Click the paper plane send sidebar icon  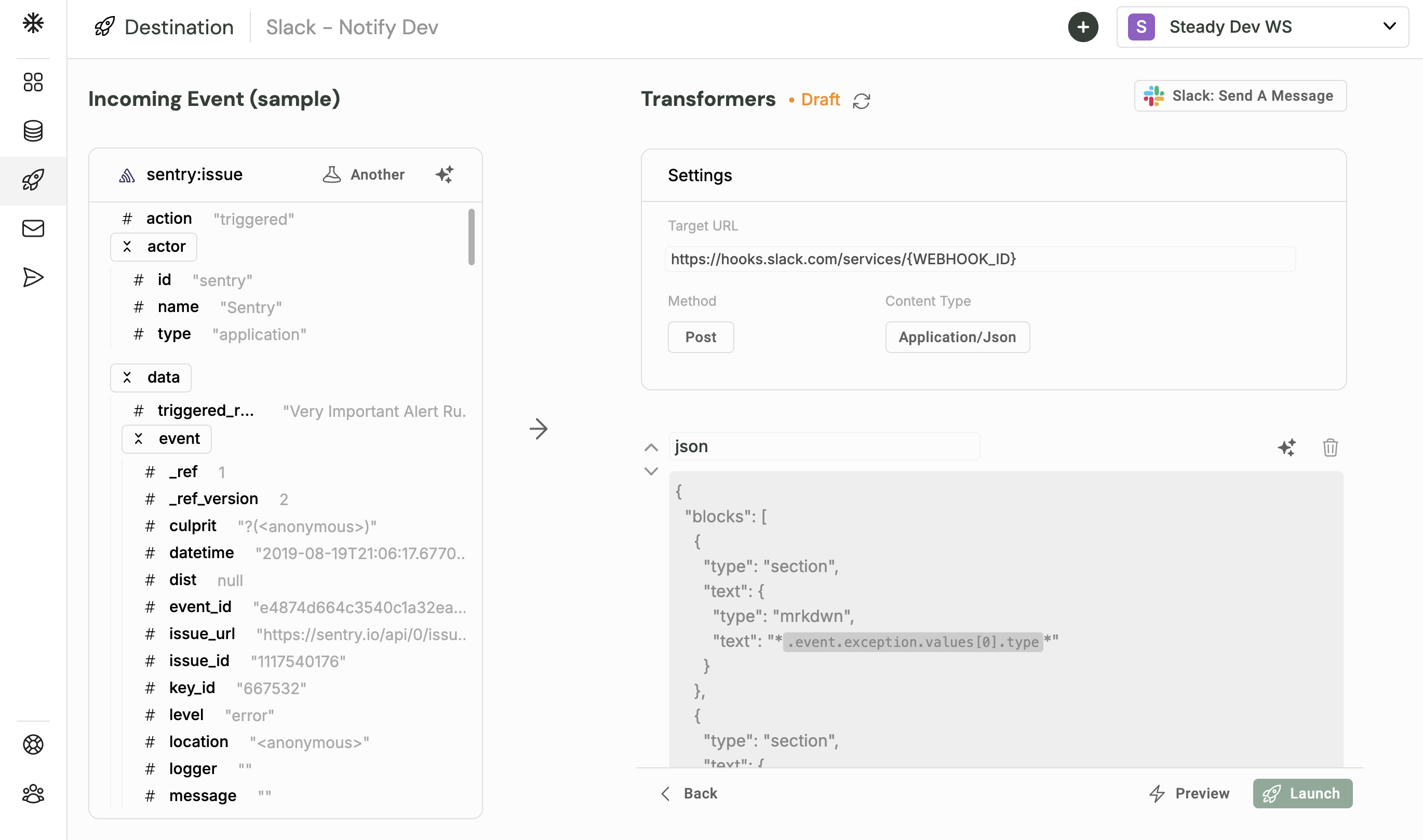click(x=33, y=277)
